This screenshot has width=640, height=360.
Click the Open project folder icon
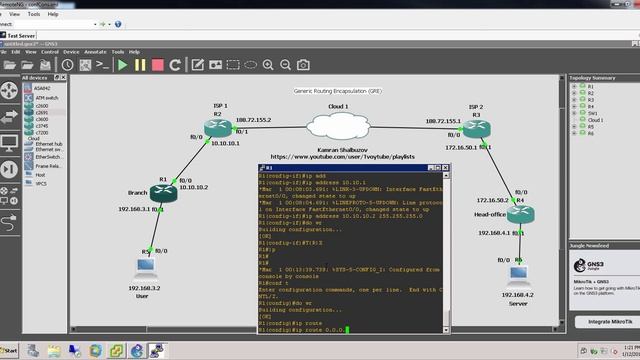(9, 65)
